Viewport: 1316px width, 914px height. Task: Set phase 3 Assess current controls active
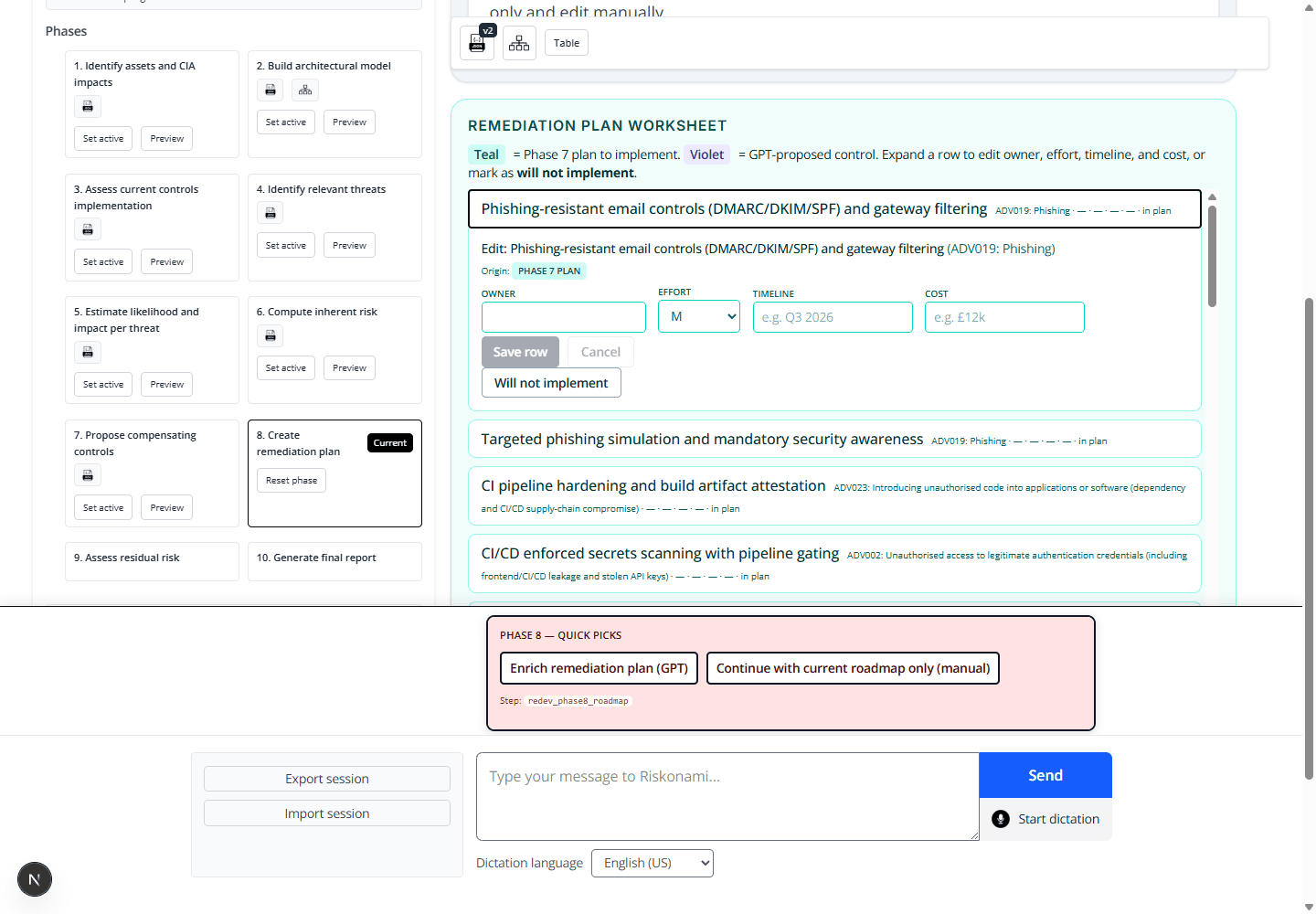[x=103, y=262]
